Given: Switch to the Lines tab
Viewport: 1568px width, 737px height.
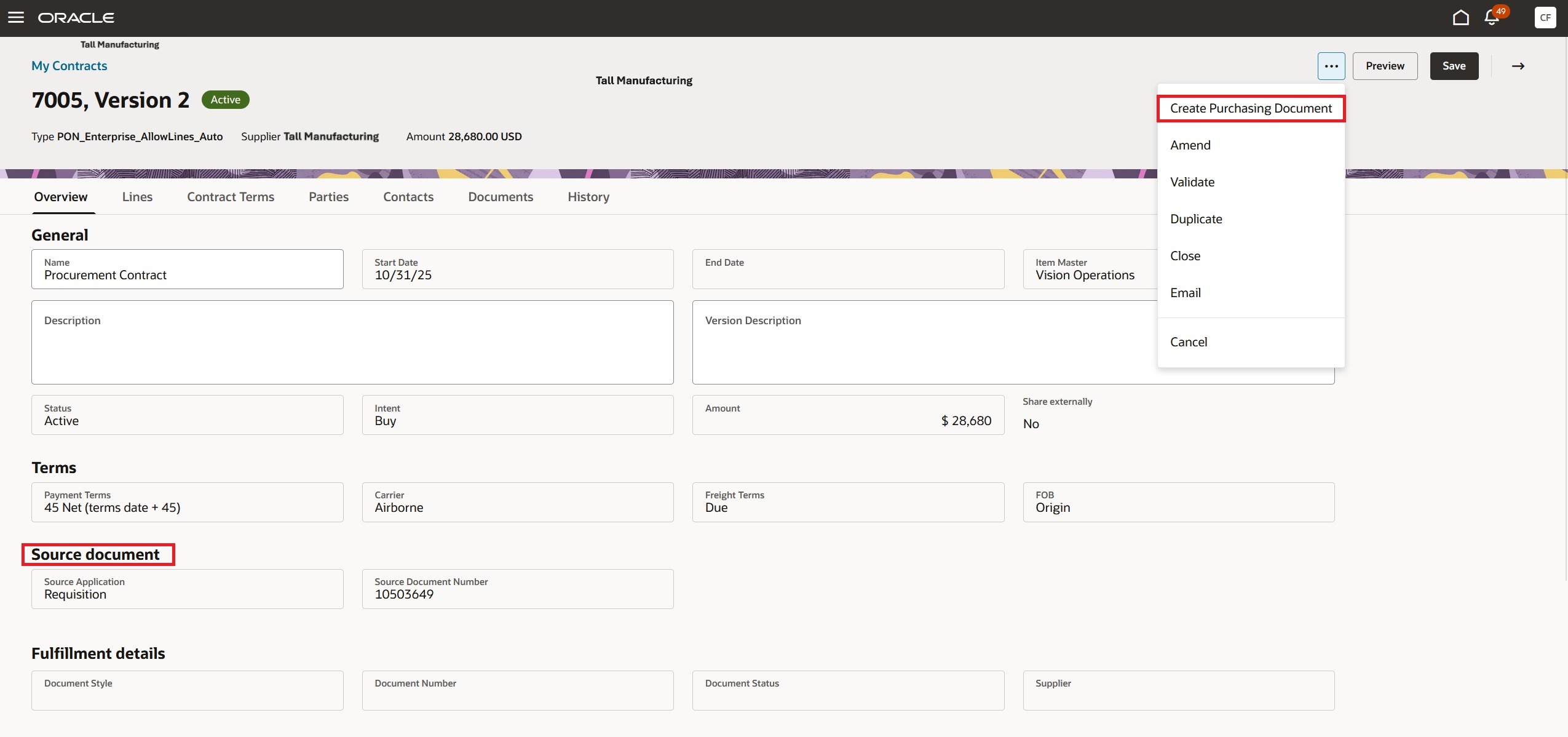Looking at the screenshot, I should pos(137,197).
